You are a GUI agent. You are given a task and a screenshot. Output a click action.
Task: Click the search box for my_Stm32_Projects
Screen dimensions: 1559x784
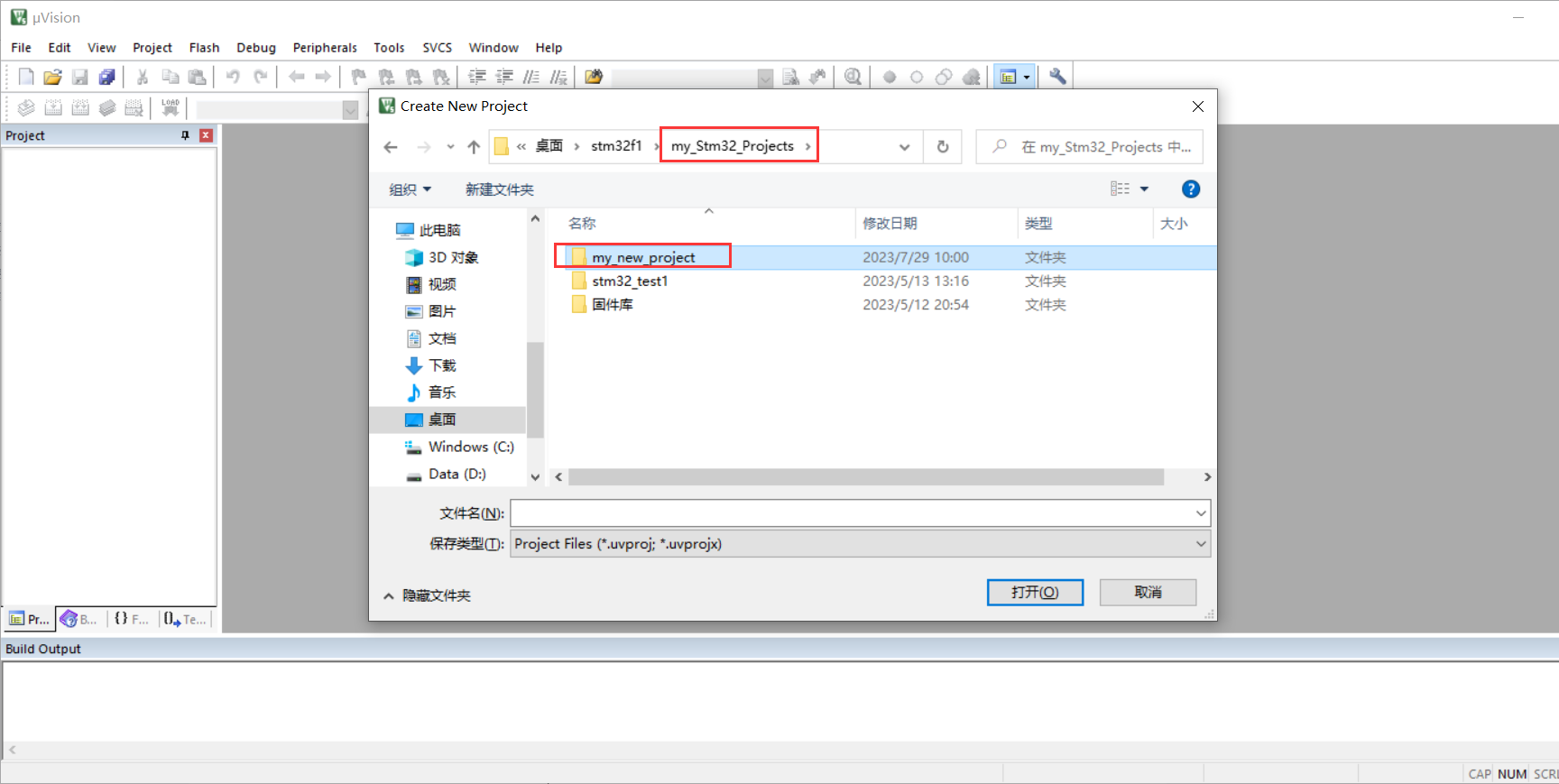click(1089, 147)
